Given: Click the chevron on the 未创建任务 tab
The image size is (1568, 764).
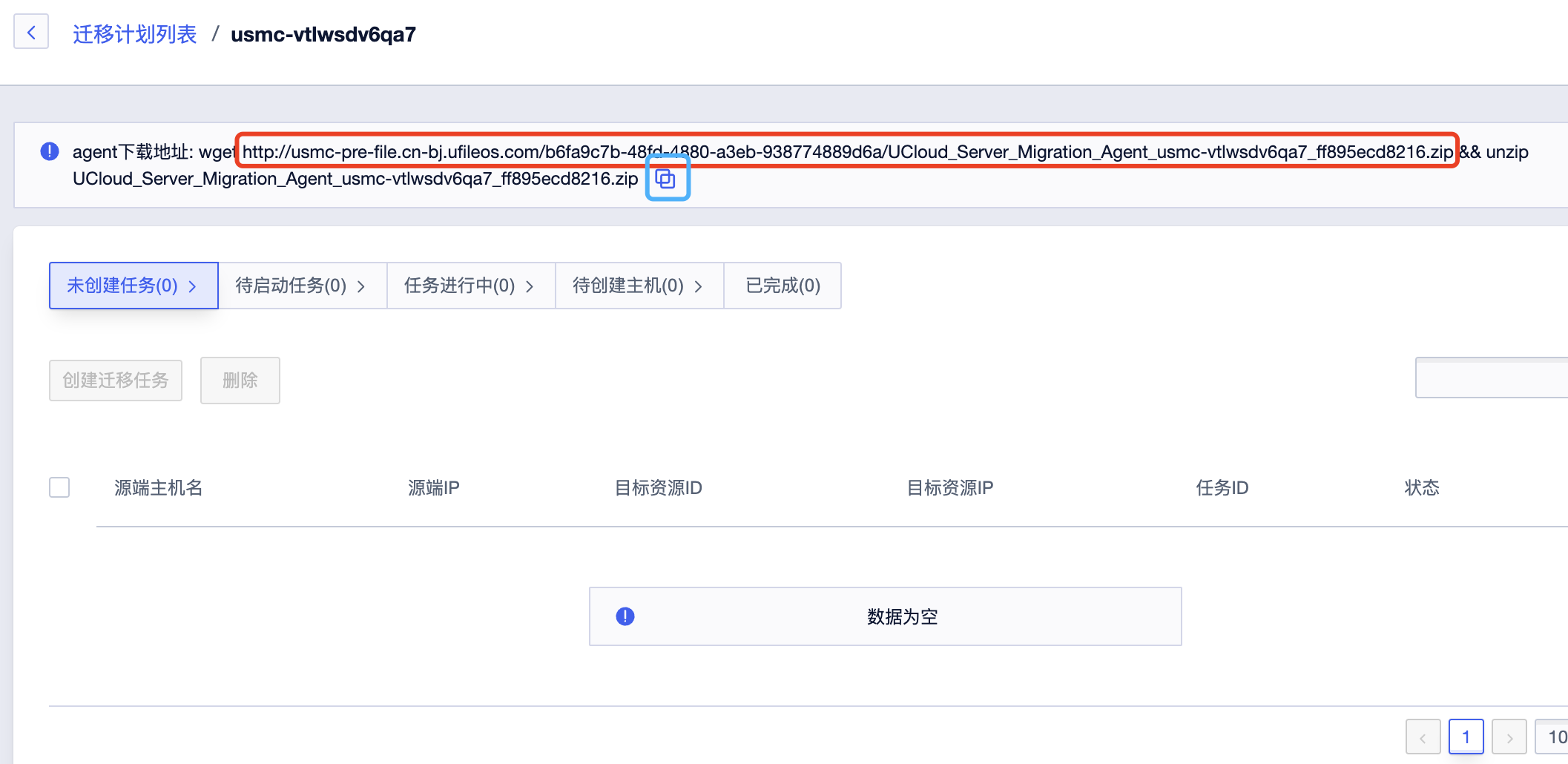Looking at the screenshot, I should pos(192,286).
